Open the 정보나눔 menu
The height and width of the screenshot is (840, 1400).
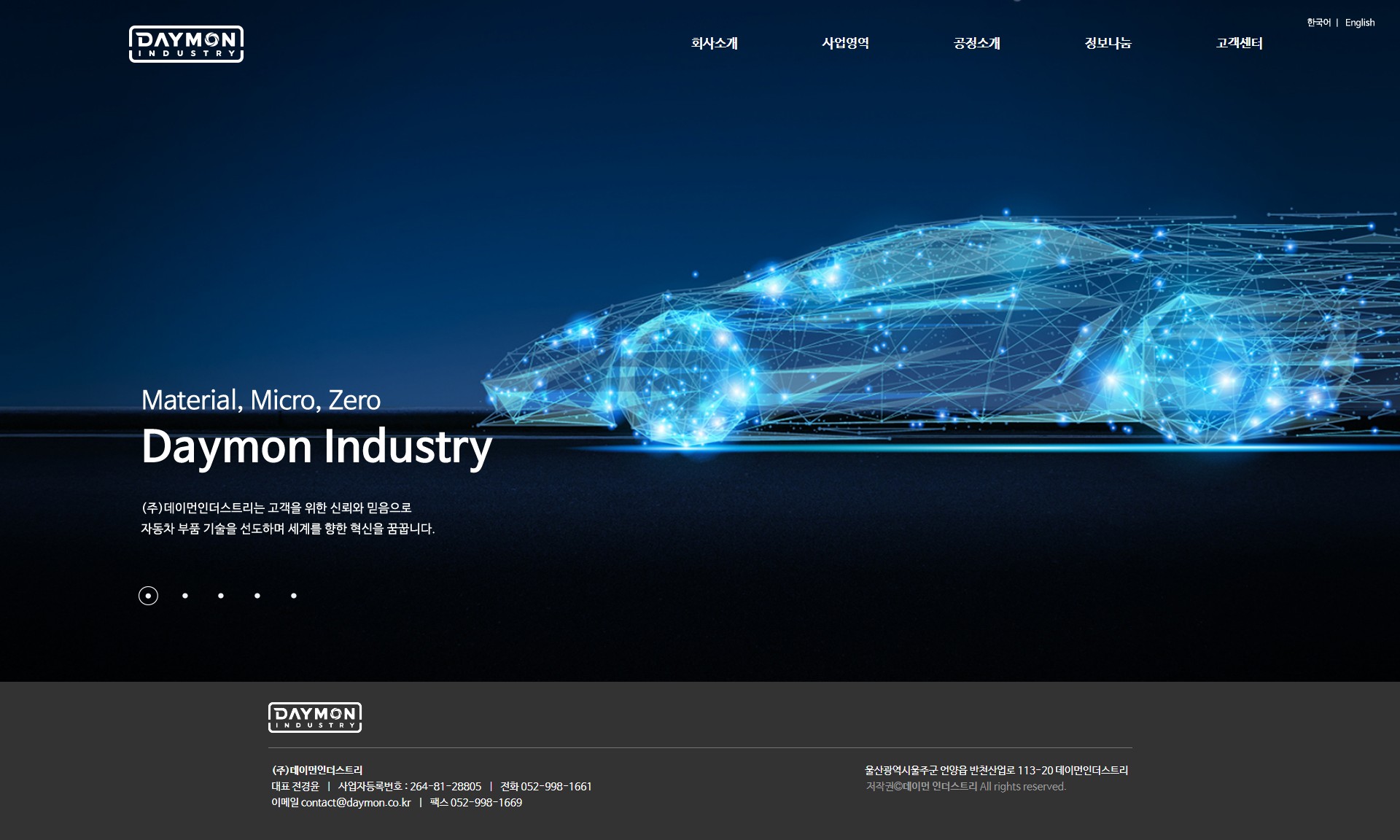click(1108, 43)
